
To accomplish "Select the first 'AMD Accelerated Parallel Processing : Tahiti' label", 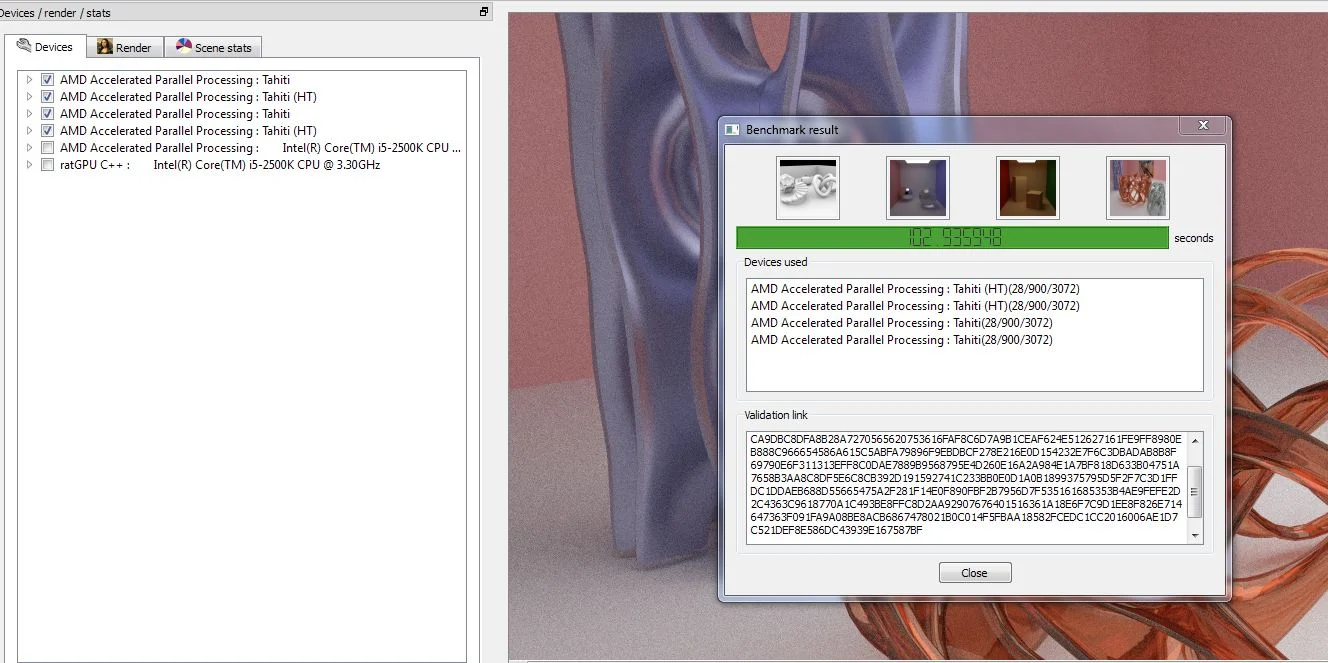I will (x=175, y=80).
